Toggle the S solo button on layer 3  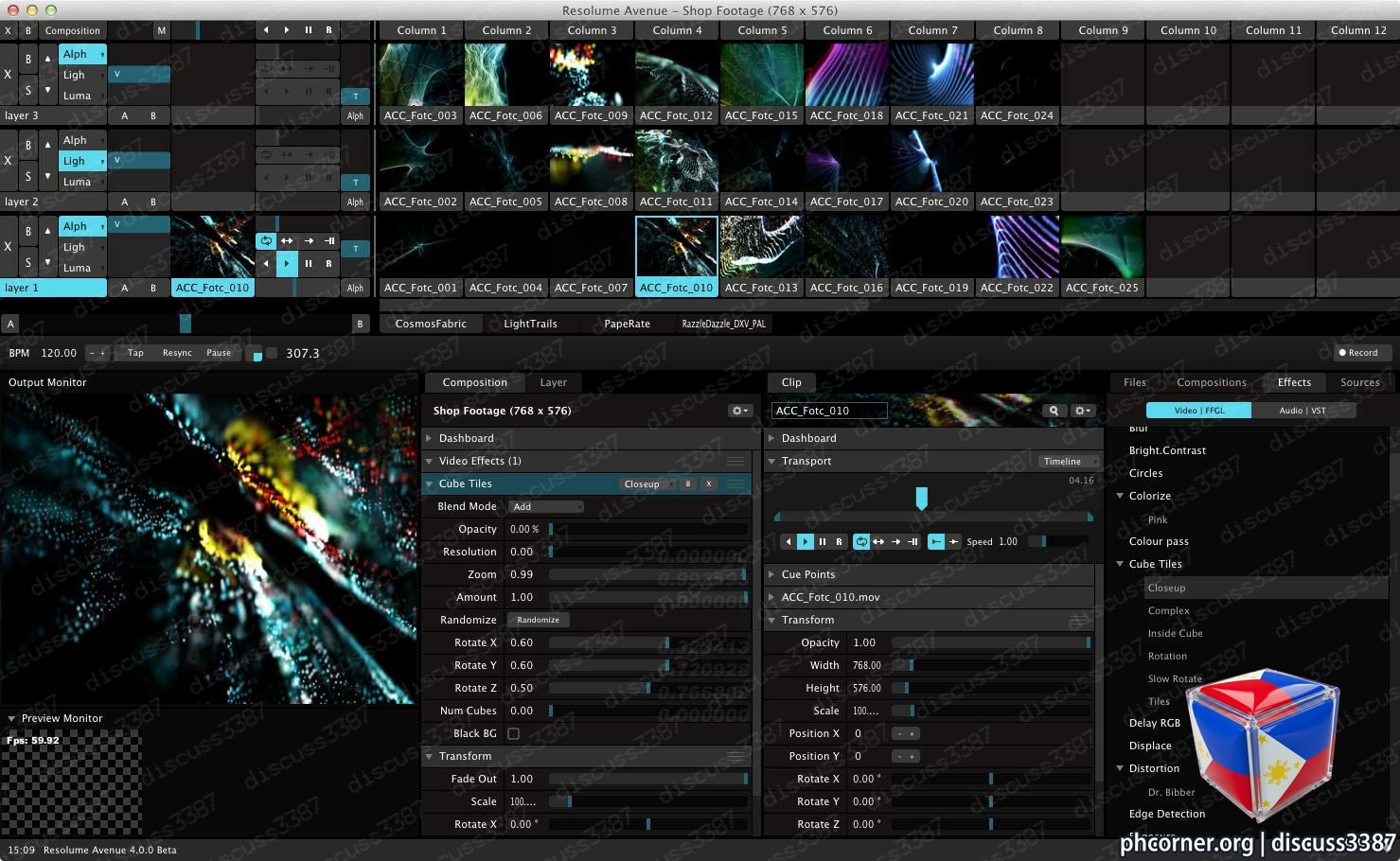pos(27,91)
